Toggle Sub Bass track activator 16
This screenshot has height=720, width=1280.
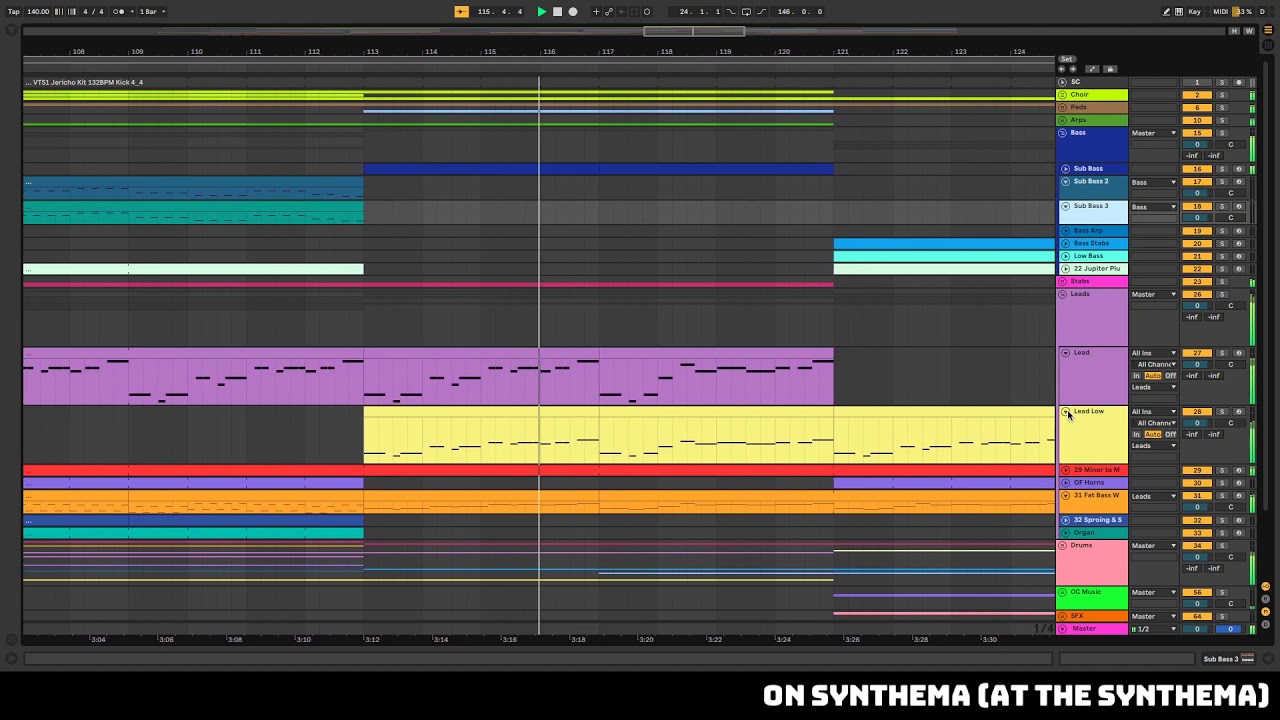[1197, 169]
